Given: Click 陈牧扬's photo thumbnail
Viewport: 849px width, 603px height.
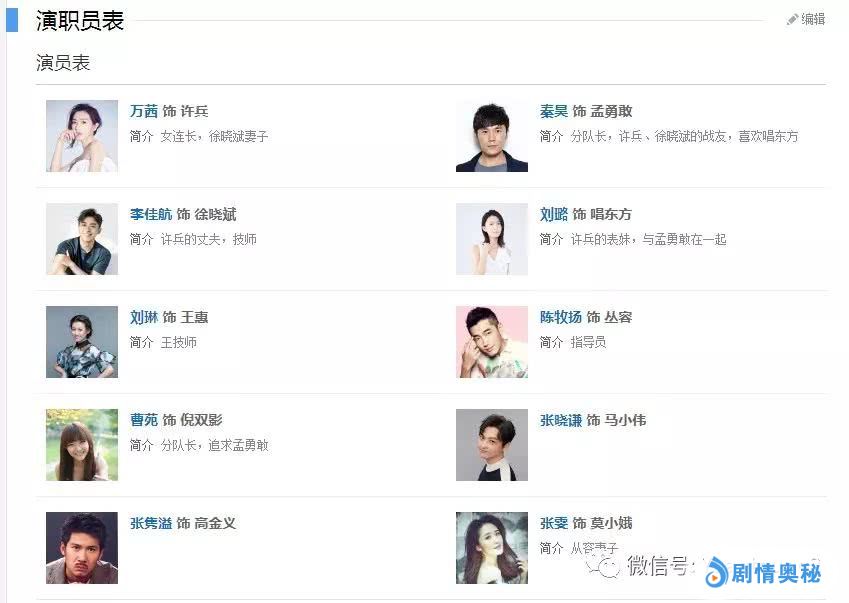Looking at the screenshot, I should [492, 342].
